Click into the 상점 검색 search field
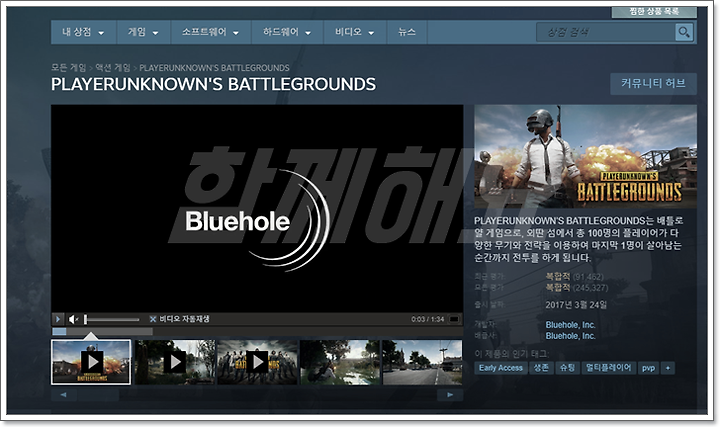Screen dimensions: 720x427 tap(606, 32)
